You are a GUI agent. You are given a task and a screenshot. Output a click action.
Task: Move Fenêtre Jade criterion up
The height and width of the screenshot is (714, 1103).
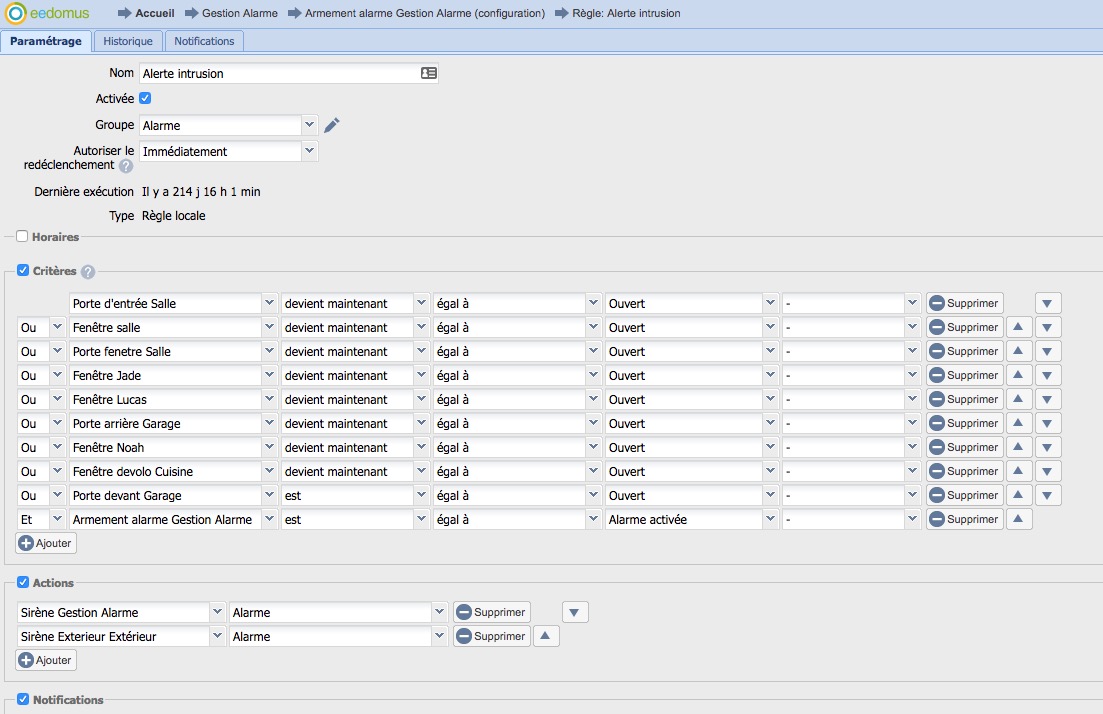pyautogui.click(x=1018, y=375)
